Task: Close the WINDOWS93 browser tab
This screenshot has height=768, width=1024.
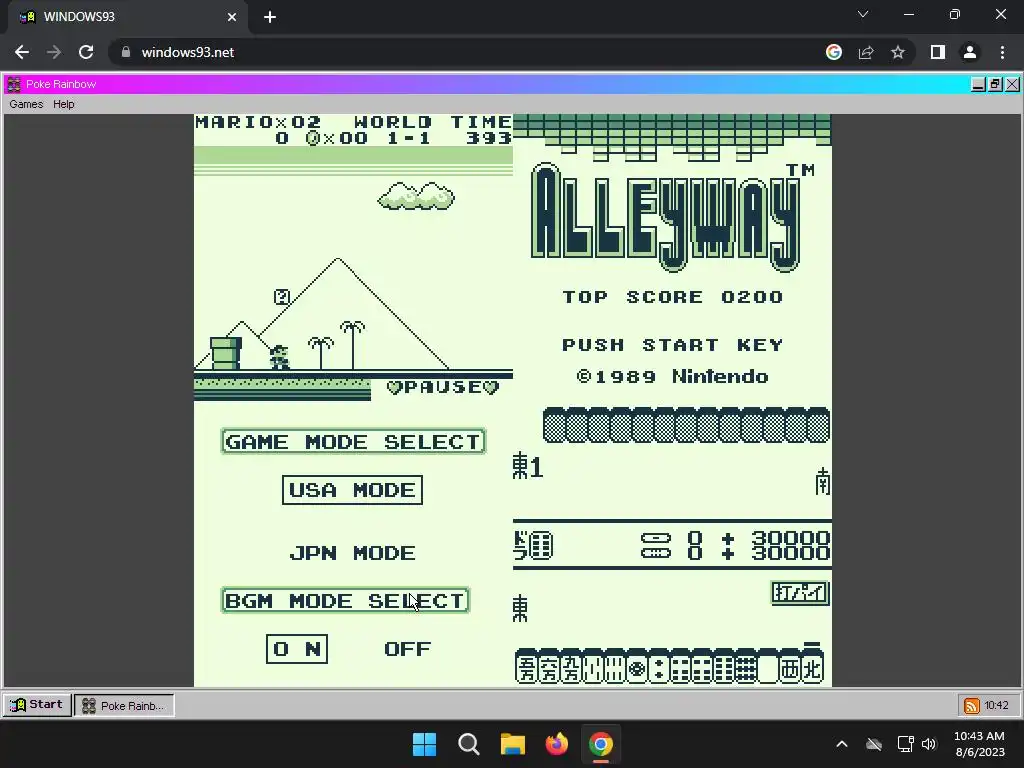Action: point(232,17)
